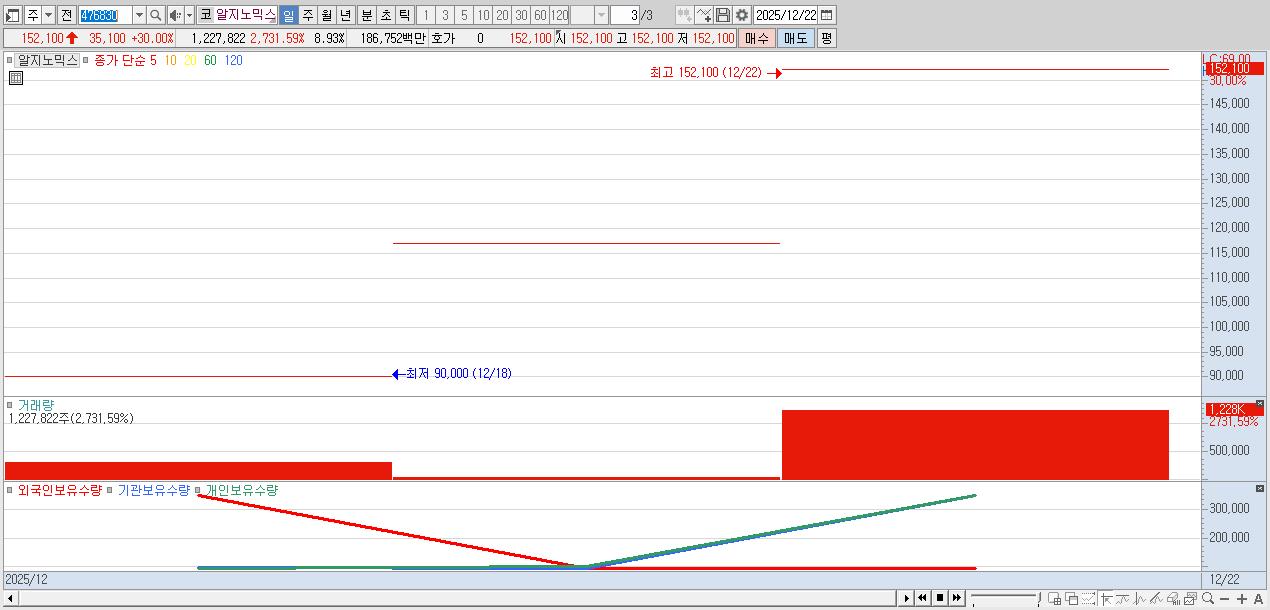1270x610 pixels.
Task: Click the 평 button
Action: 826,38
